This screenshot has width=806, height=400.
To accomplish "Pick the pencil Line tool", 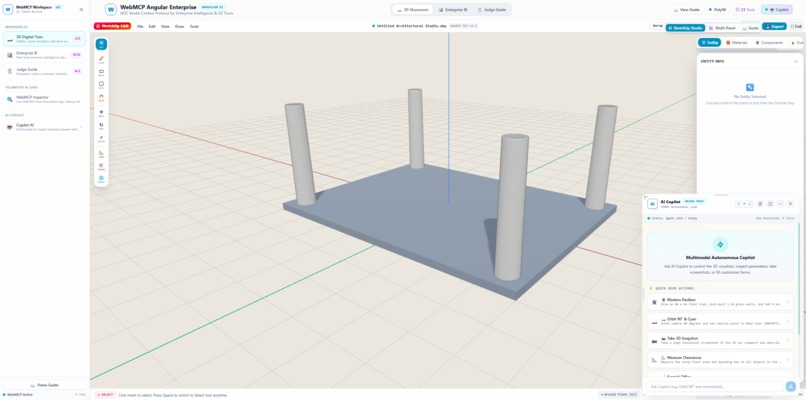I will coord(101,59).
